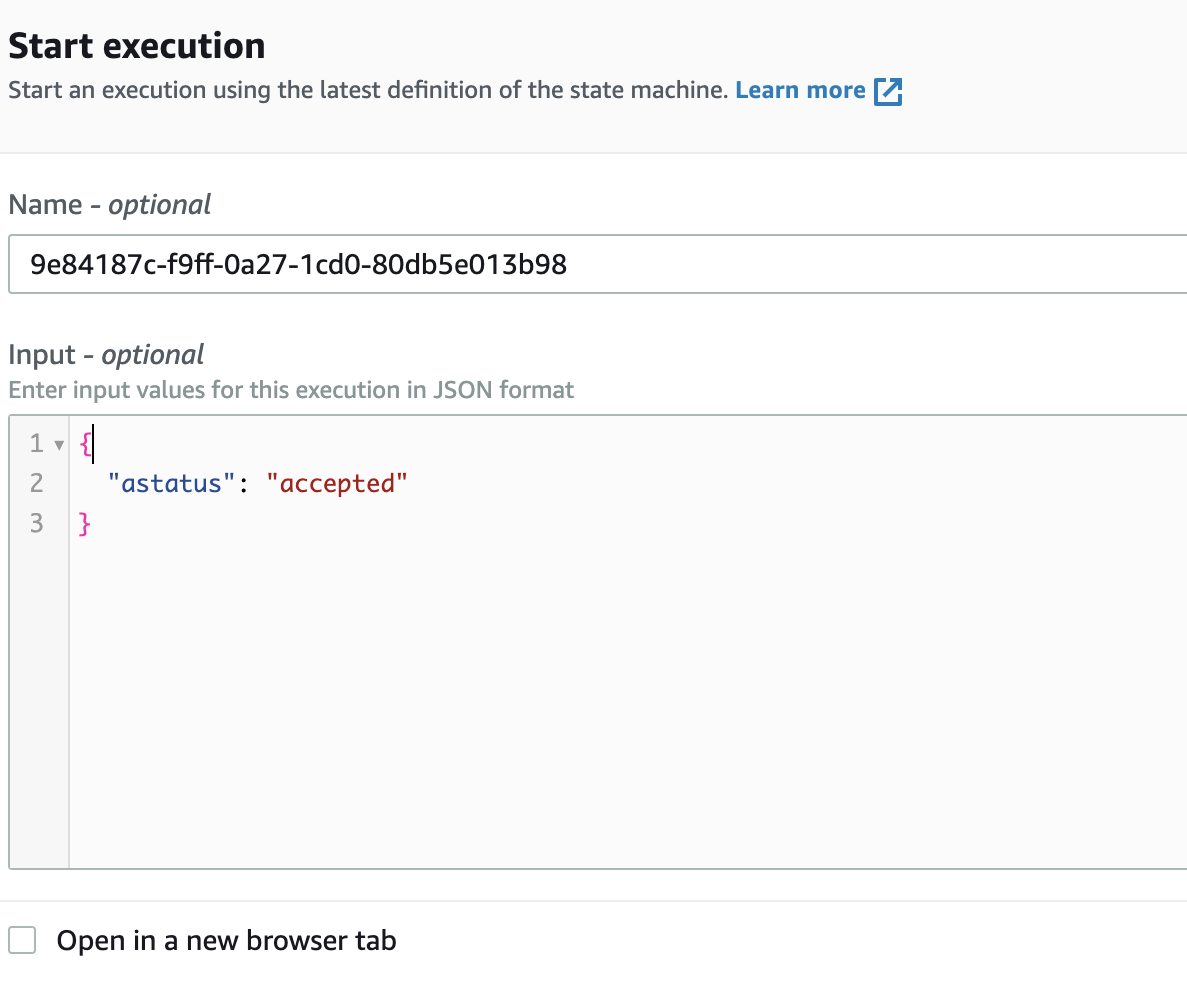Click line number 1 in the editor gutter
Screen dimensions: 1187x993
[x=36, y=443]
